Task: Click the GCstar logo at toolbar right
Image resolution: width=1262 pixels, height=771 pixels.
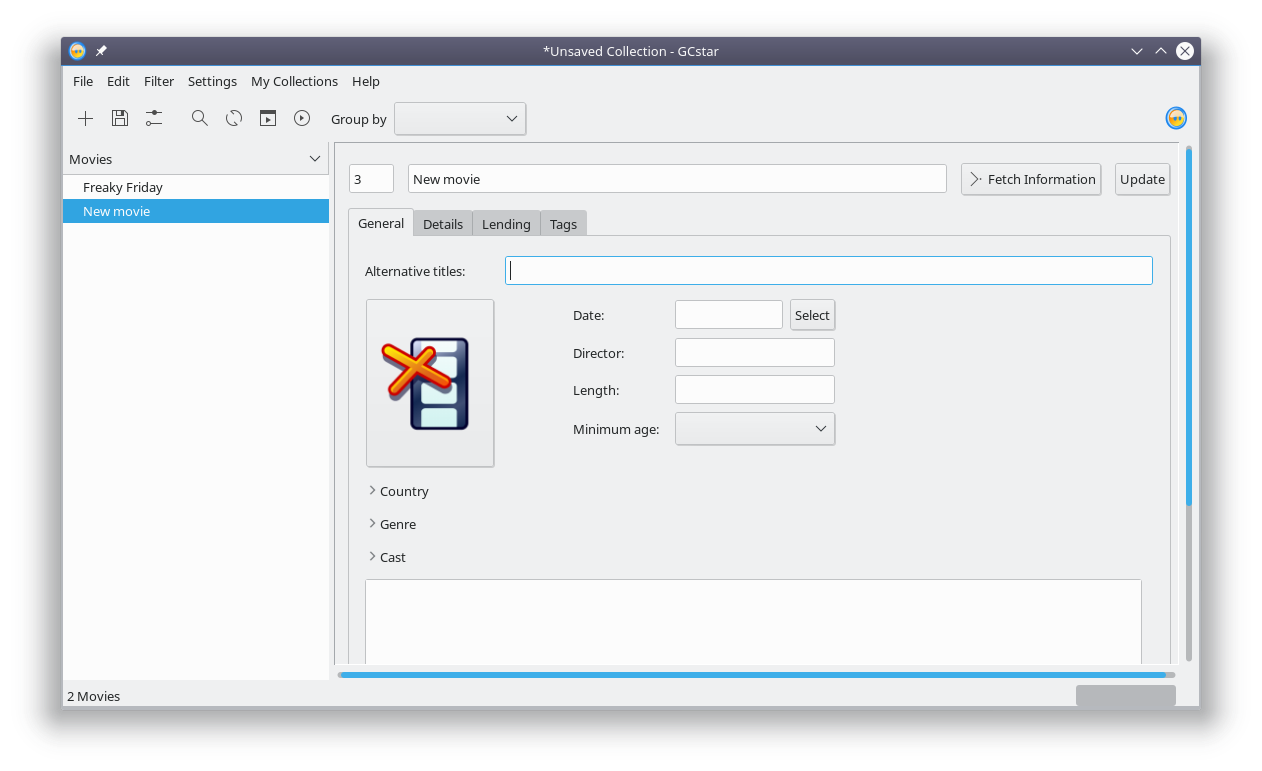Action: coord(1176,119)
